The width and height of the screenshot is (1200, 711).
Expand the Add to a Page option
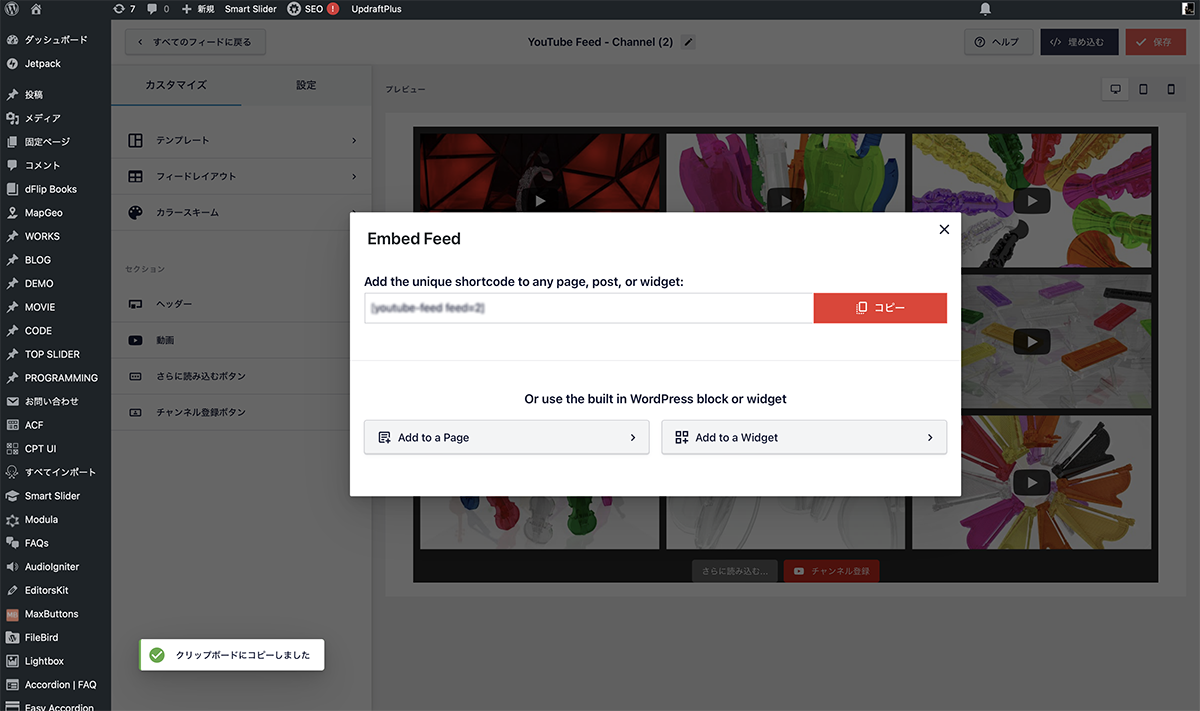click(506, 437)
